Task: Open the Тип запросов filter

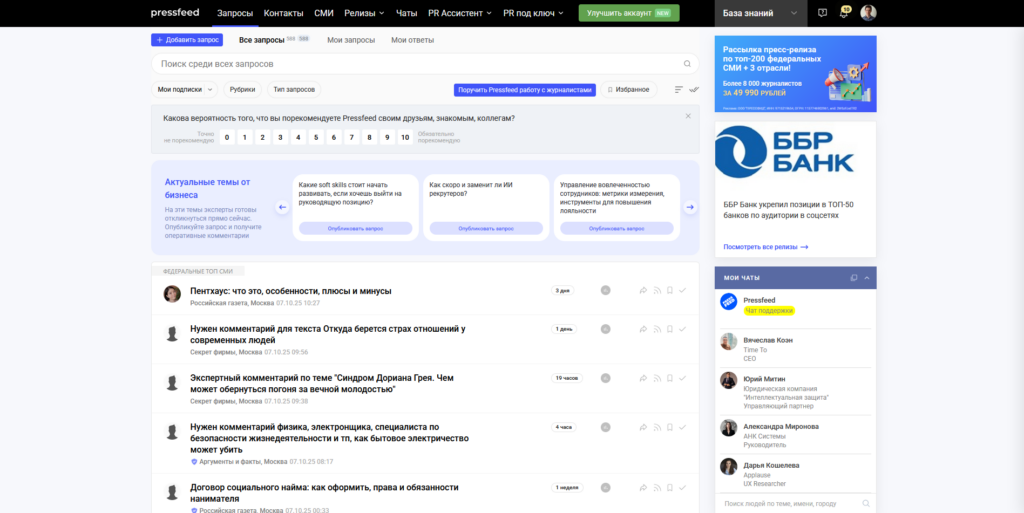Action: 294,89
